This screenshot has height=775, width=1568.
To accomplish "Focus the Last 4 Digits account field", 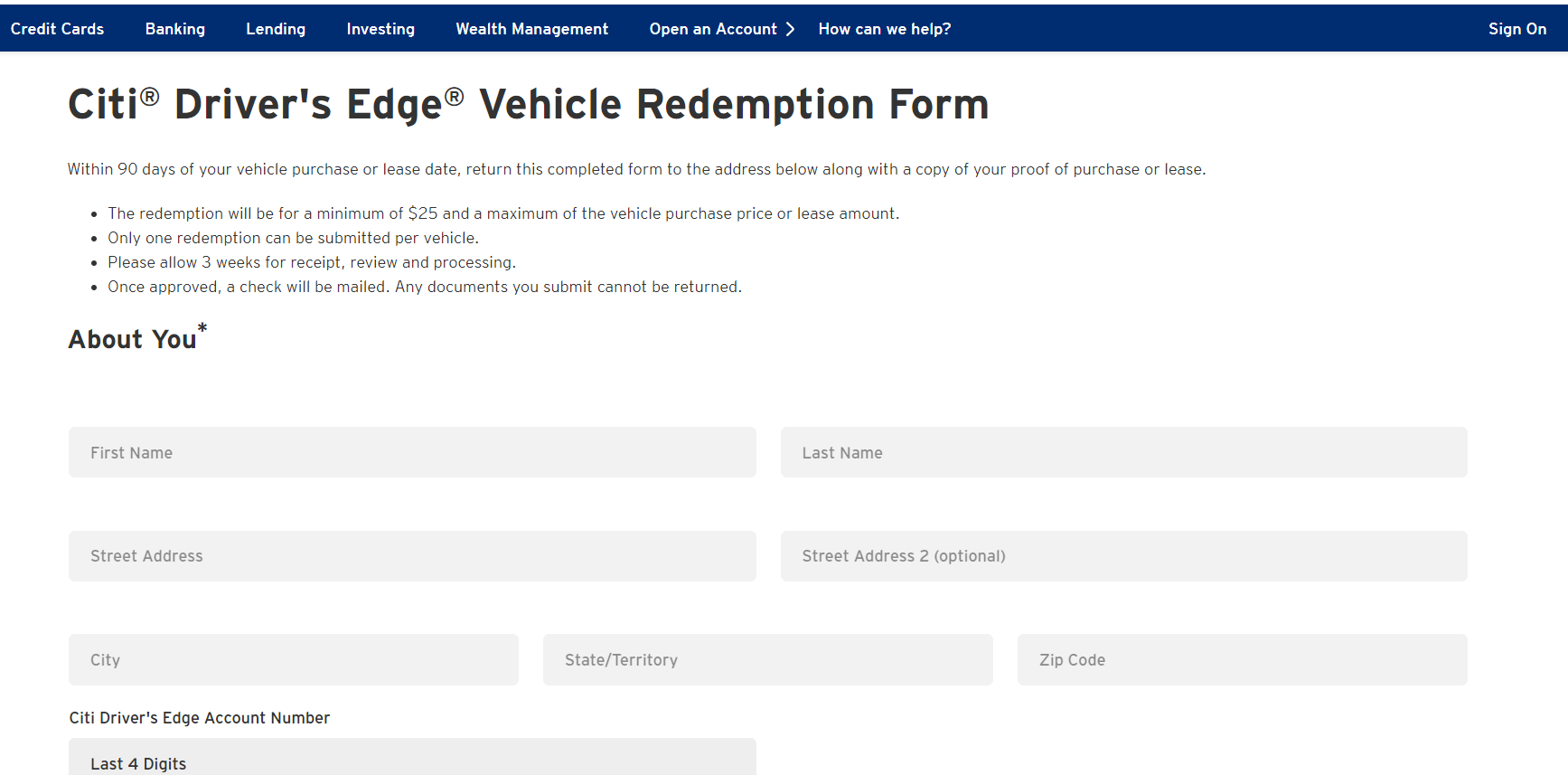I will point(412,758).
